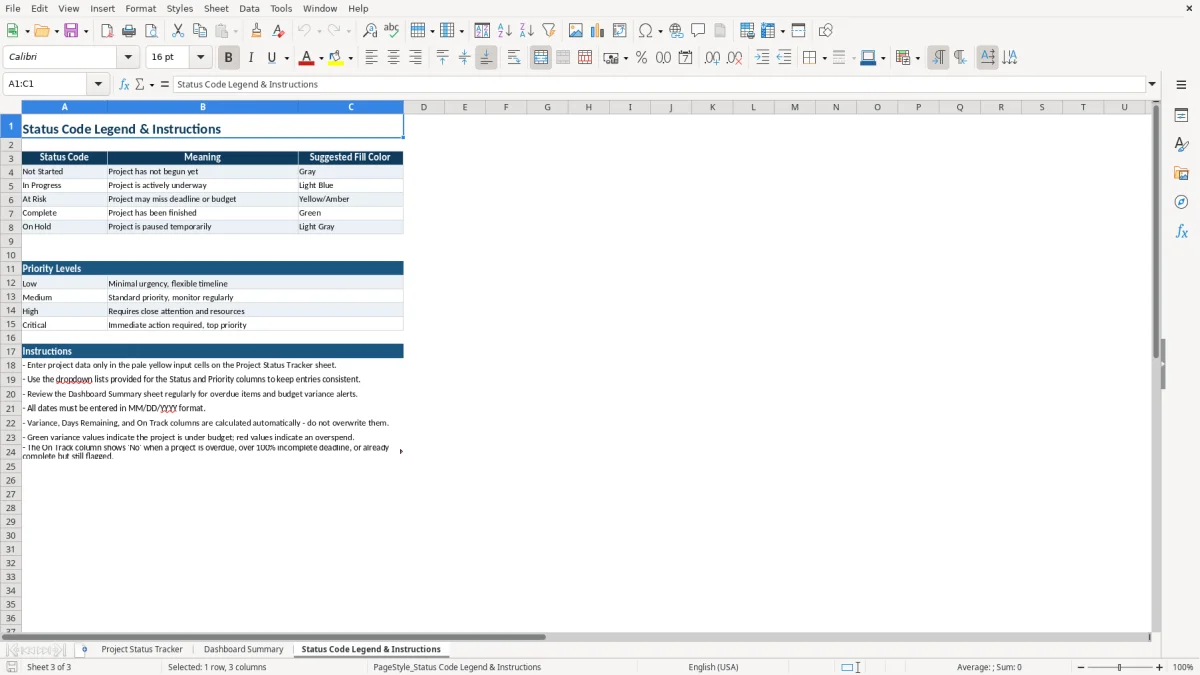
Task: Open sidebar Styles deck
Action: (x=1181, y=144)
